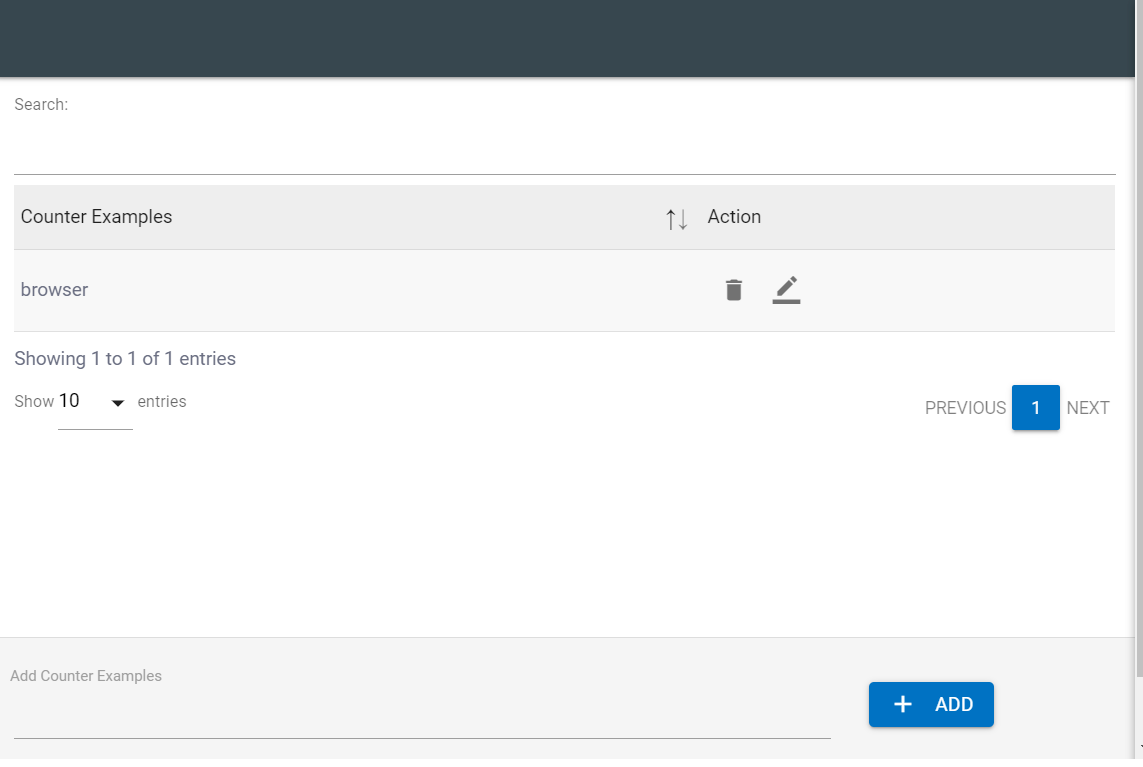Select the browser row text
1143x767 pixels.
[55, 290]
